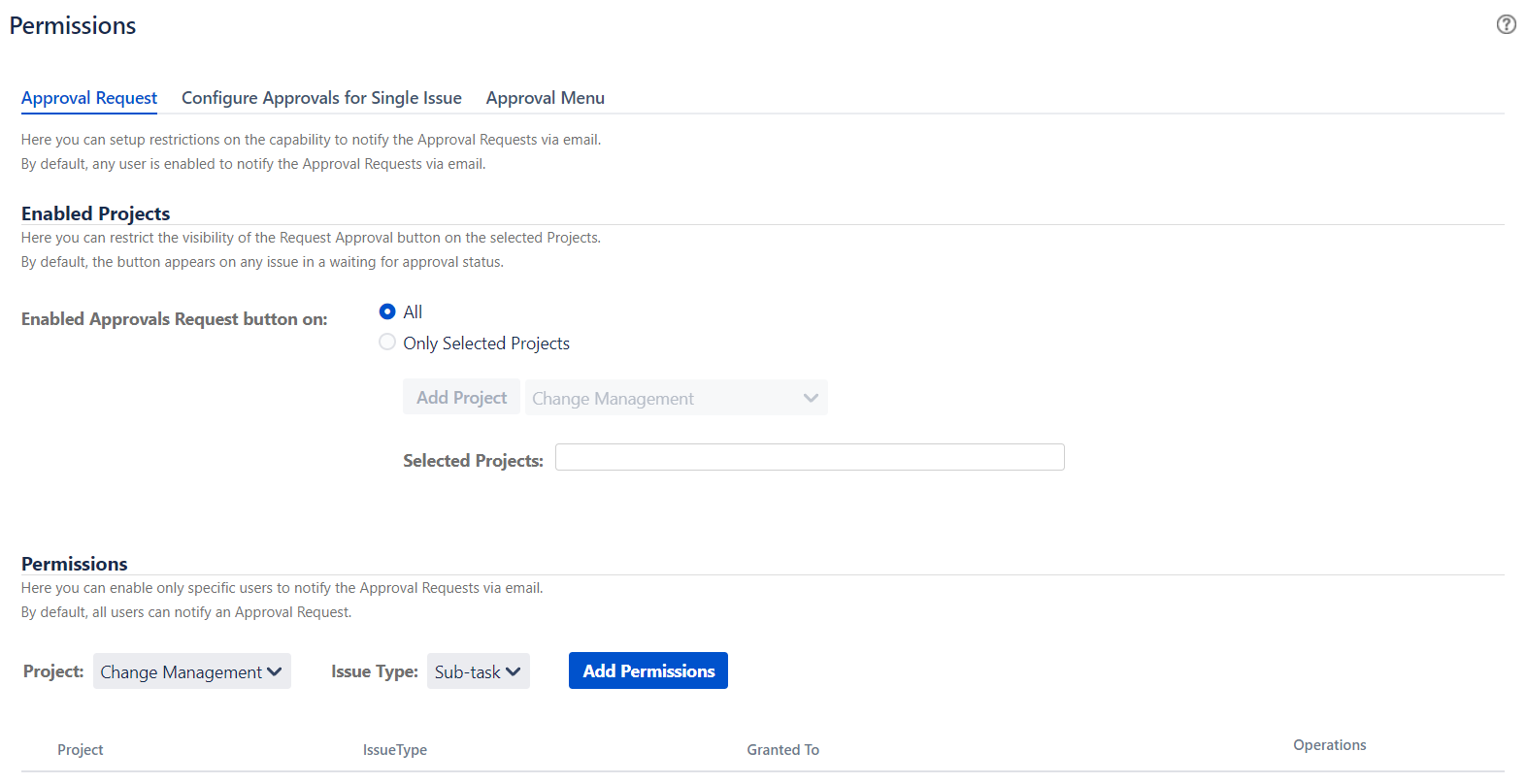Click the IssueType column header
Screen dimensions: 1527x784
click(394, 750)
